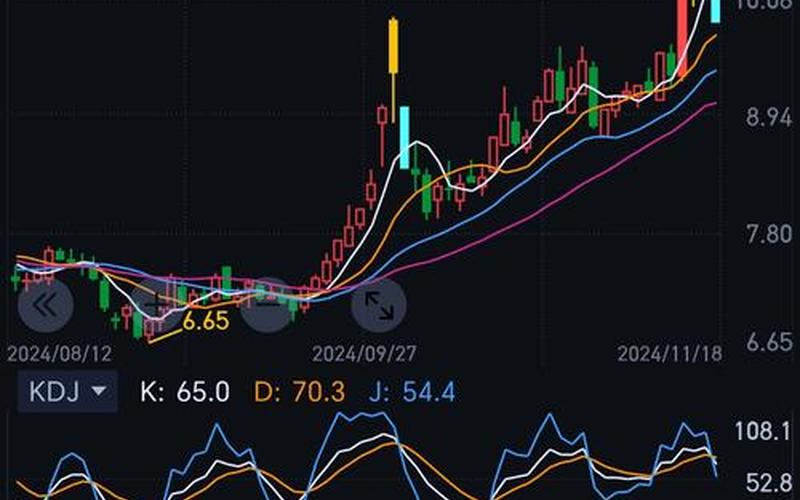Select the large red candlestick at top right
Viewport: 800px width, 500px height.
[682, 37]
